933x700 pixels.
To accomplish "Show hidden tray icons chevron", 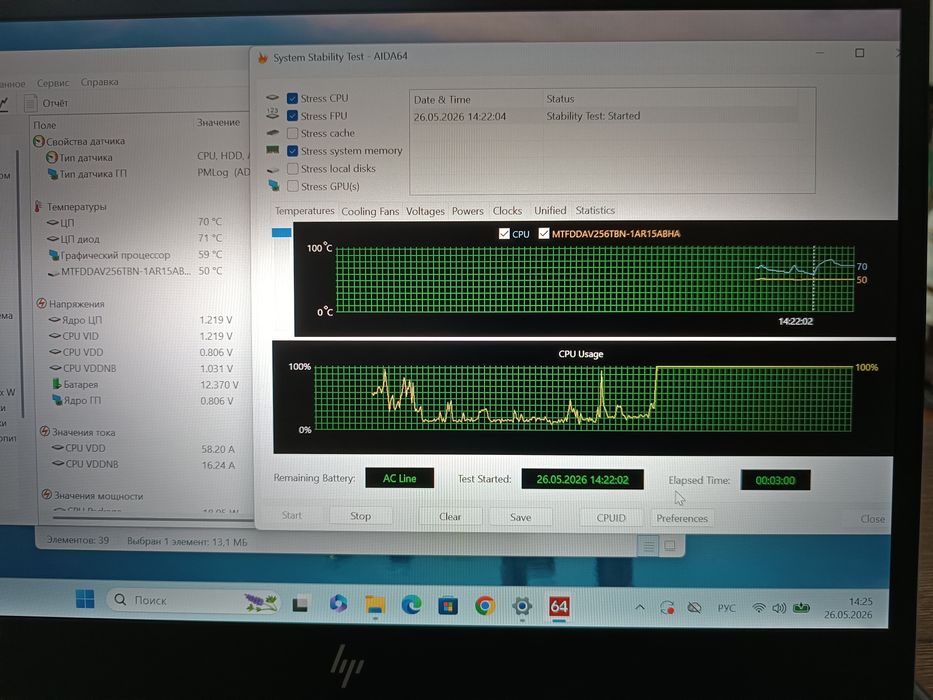I will (640, 608).
